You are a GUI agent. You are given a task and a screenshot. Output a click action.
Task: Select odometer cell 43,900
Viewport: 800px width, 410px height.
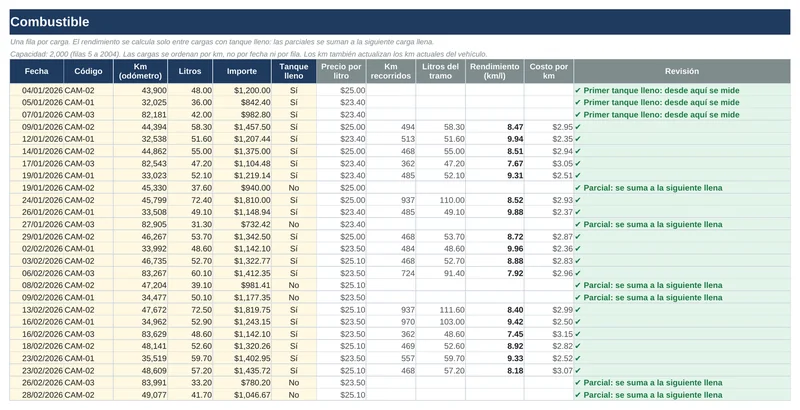pyautogui.click(x=140, y=90)
